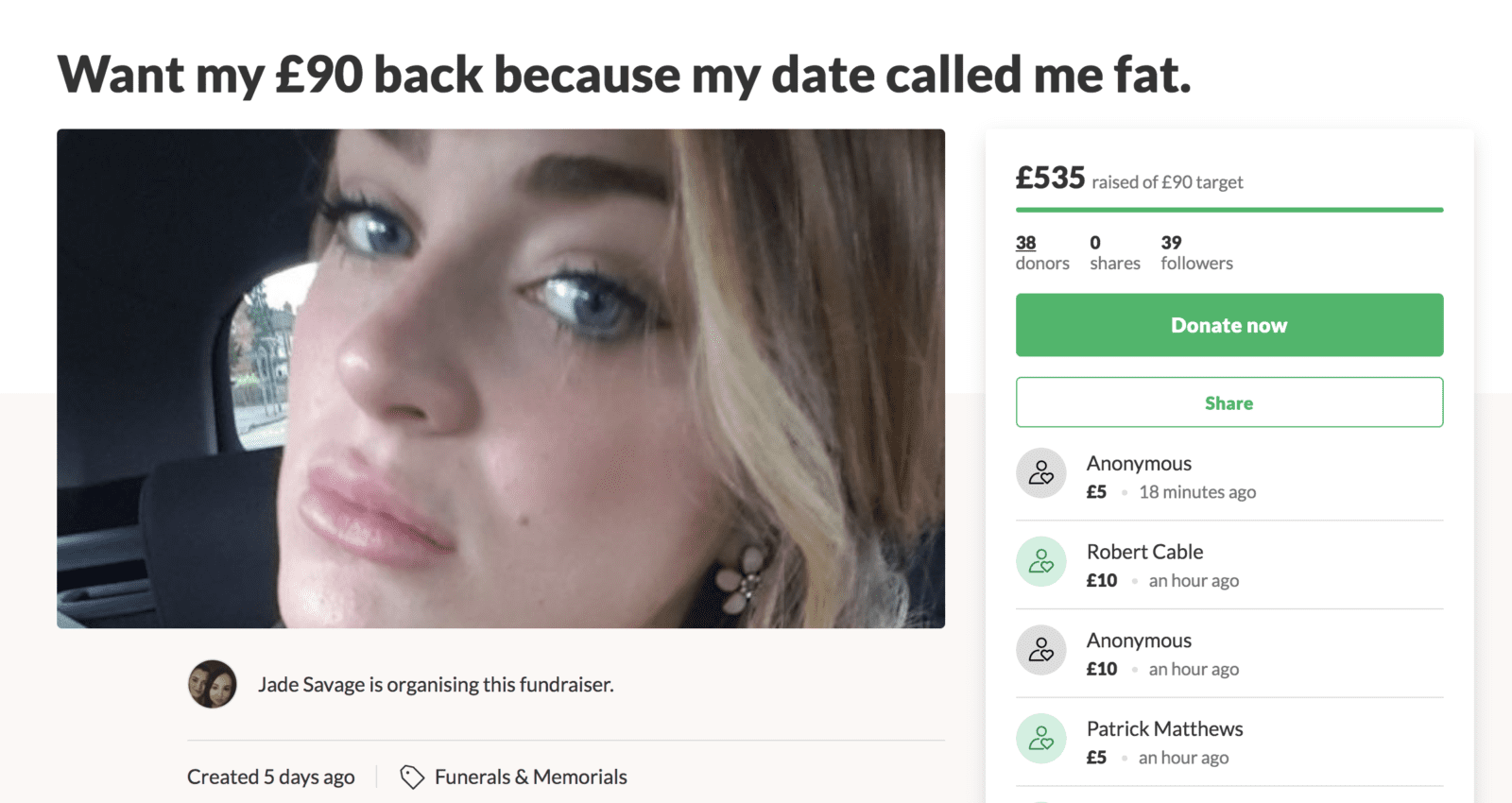Viewport: 1512px width, 803px height.
Task: Click the Robert Cable donor name
Action: (1144, 552)
